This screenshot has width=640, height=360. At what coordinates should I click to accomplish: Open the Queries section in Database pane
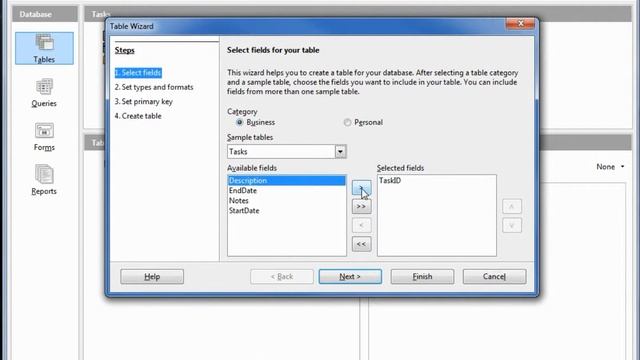(44, 93)
